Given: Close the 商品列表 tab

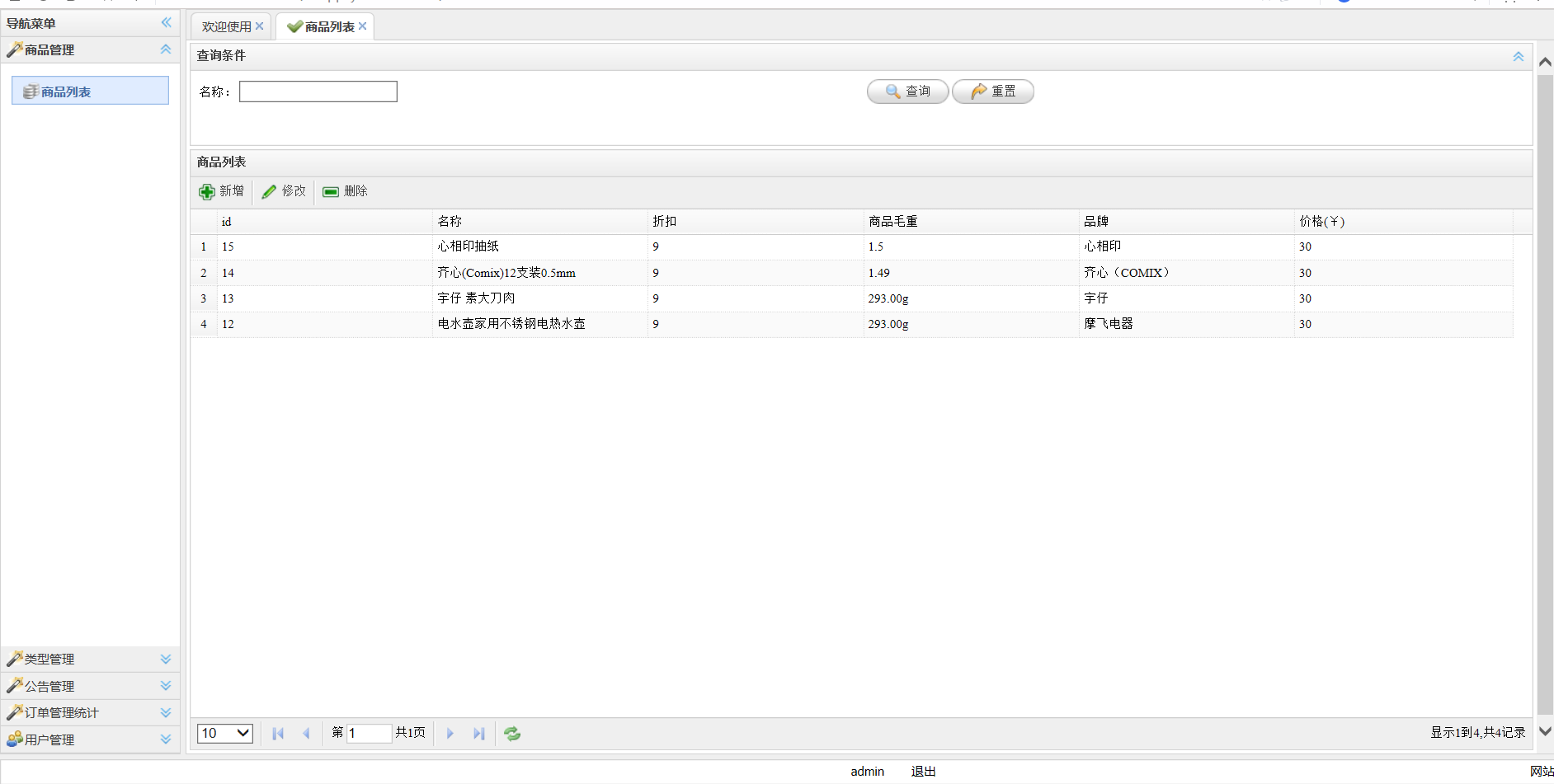Looking at the screenshot, I should click(362, 26).
